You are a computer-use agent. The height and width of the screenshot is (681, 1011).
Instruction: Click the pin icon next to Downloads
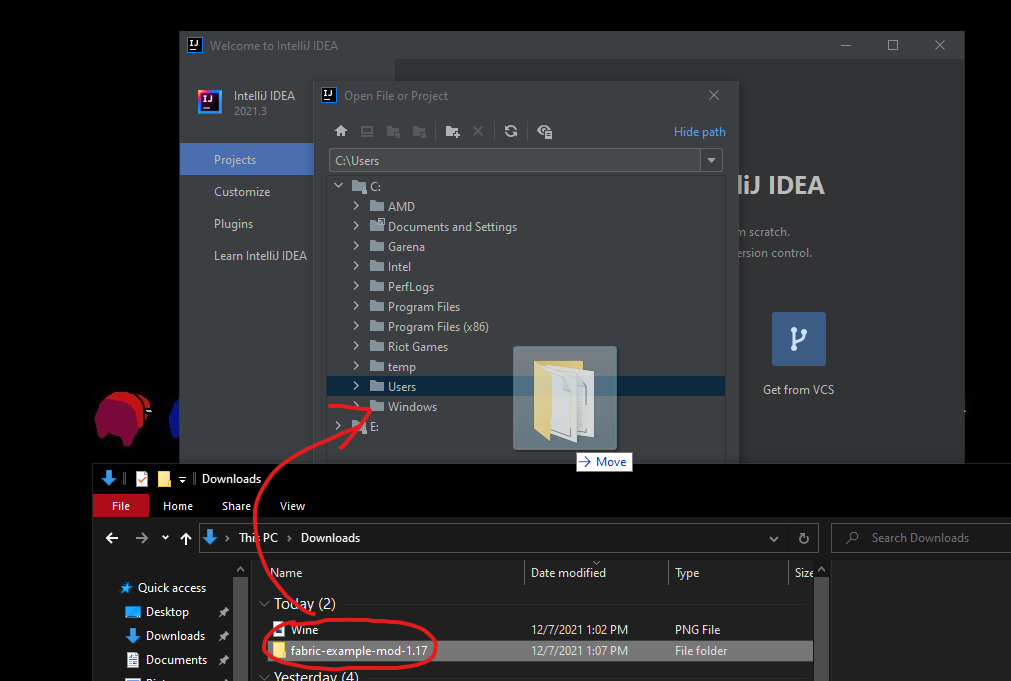pos(223,636)
